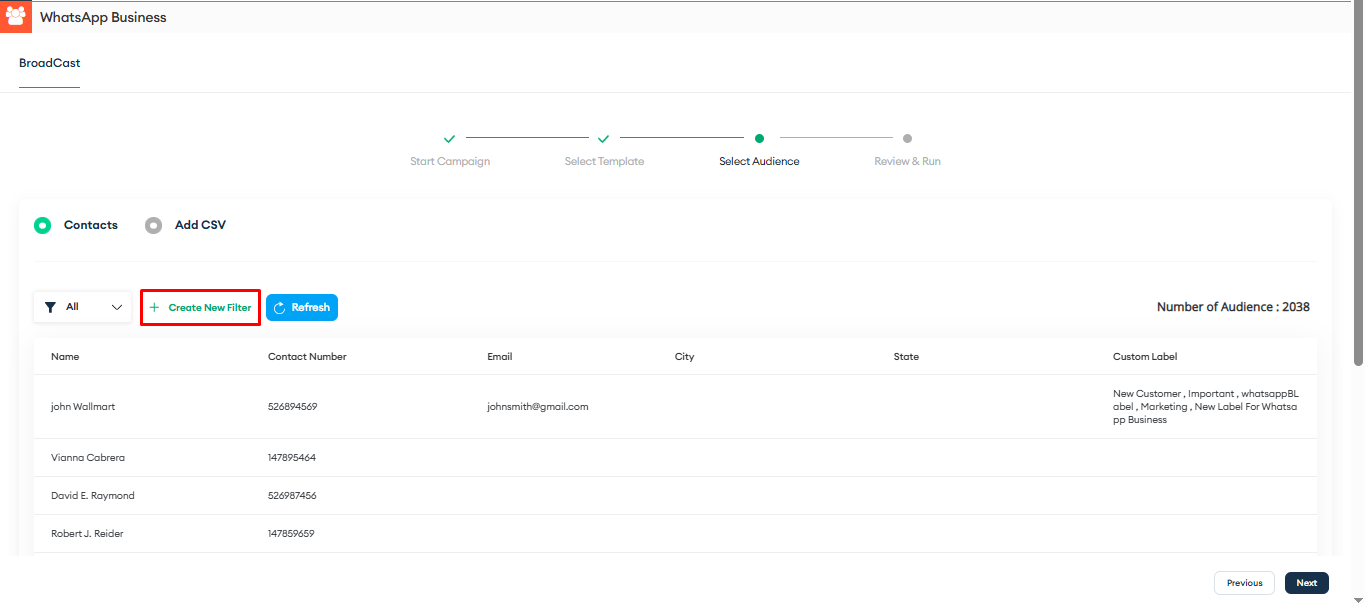Click the orange WhatsApp Business logo icon
Screen dimensions: 1365x604
point(16,17)
